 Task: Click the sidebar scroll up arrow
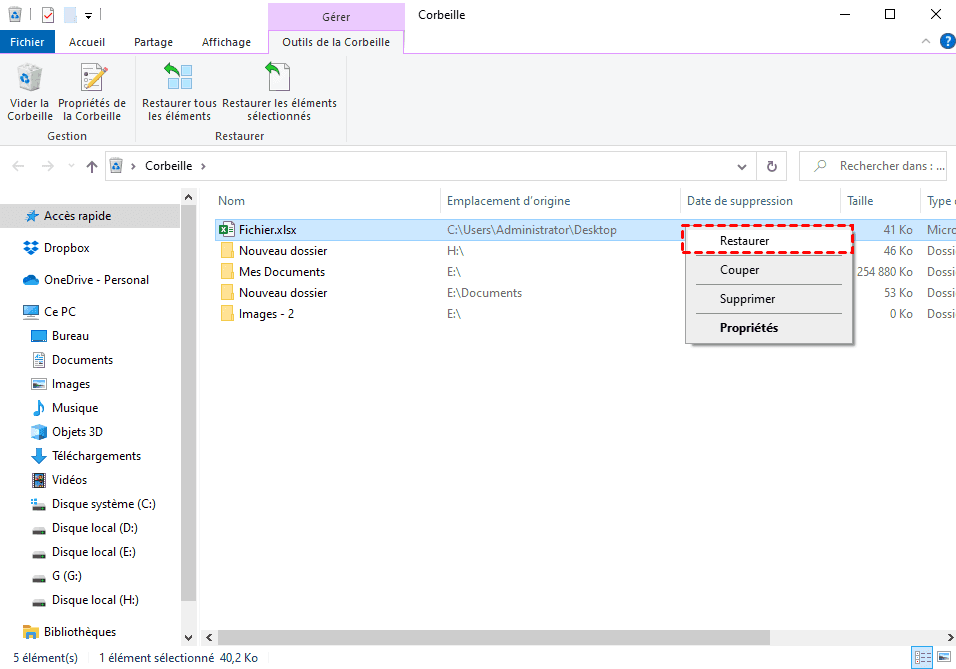(x=188, y=197)
